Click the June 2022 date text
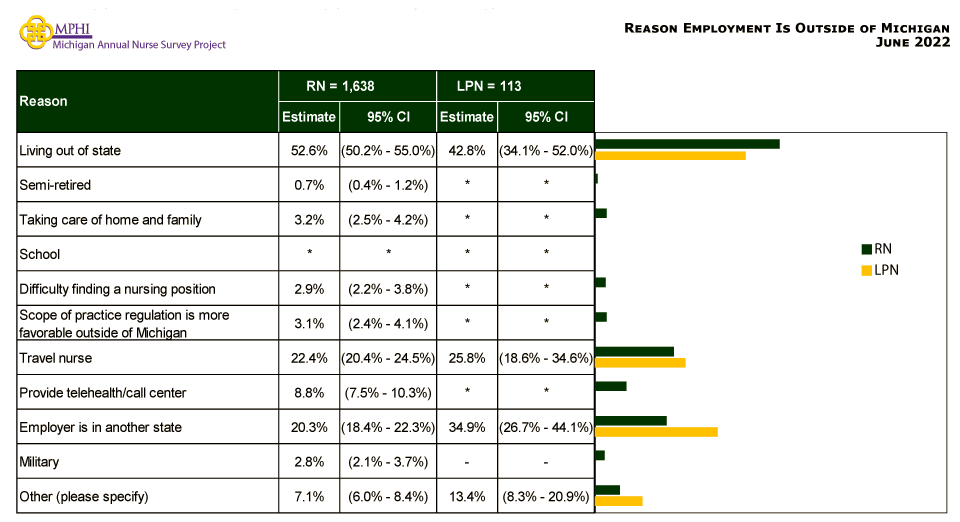This screenshot has width=960, height=522. click(913, 42)
